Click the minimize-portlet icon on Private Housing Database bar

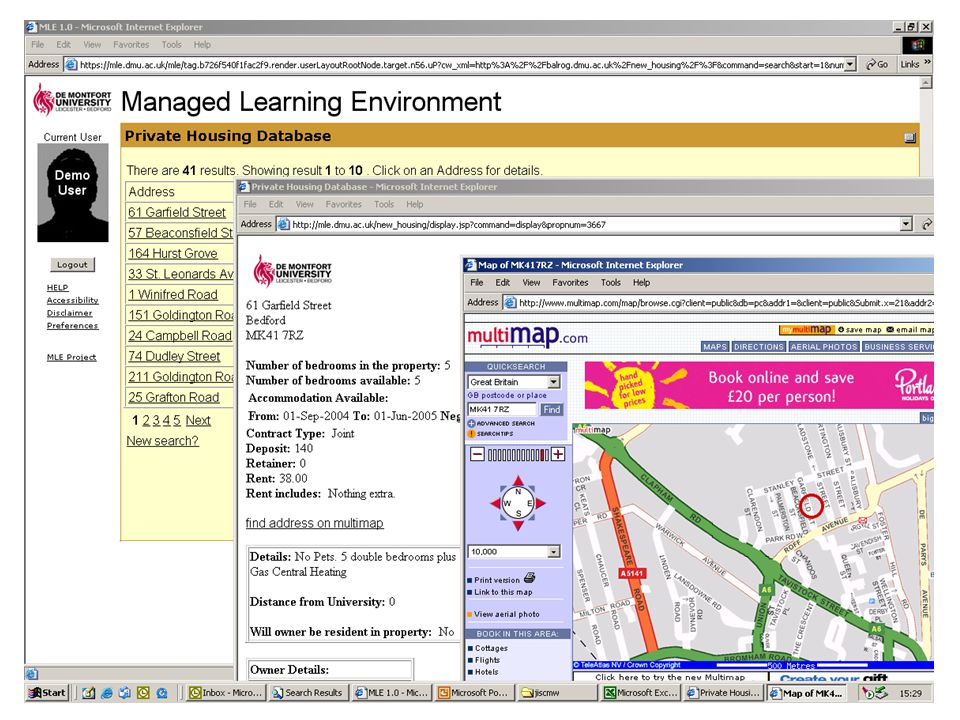click(x=910, y=137)
